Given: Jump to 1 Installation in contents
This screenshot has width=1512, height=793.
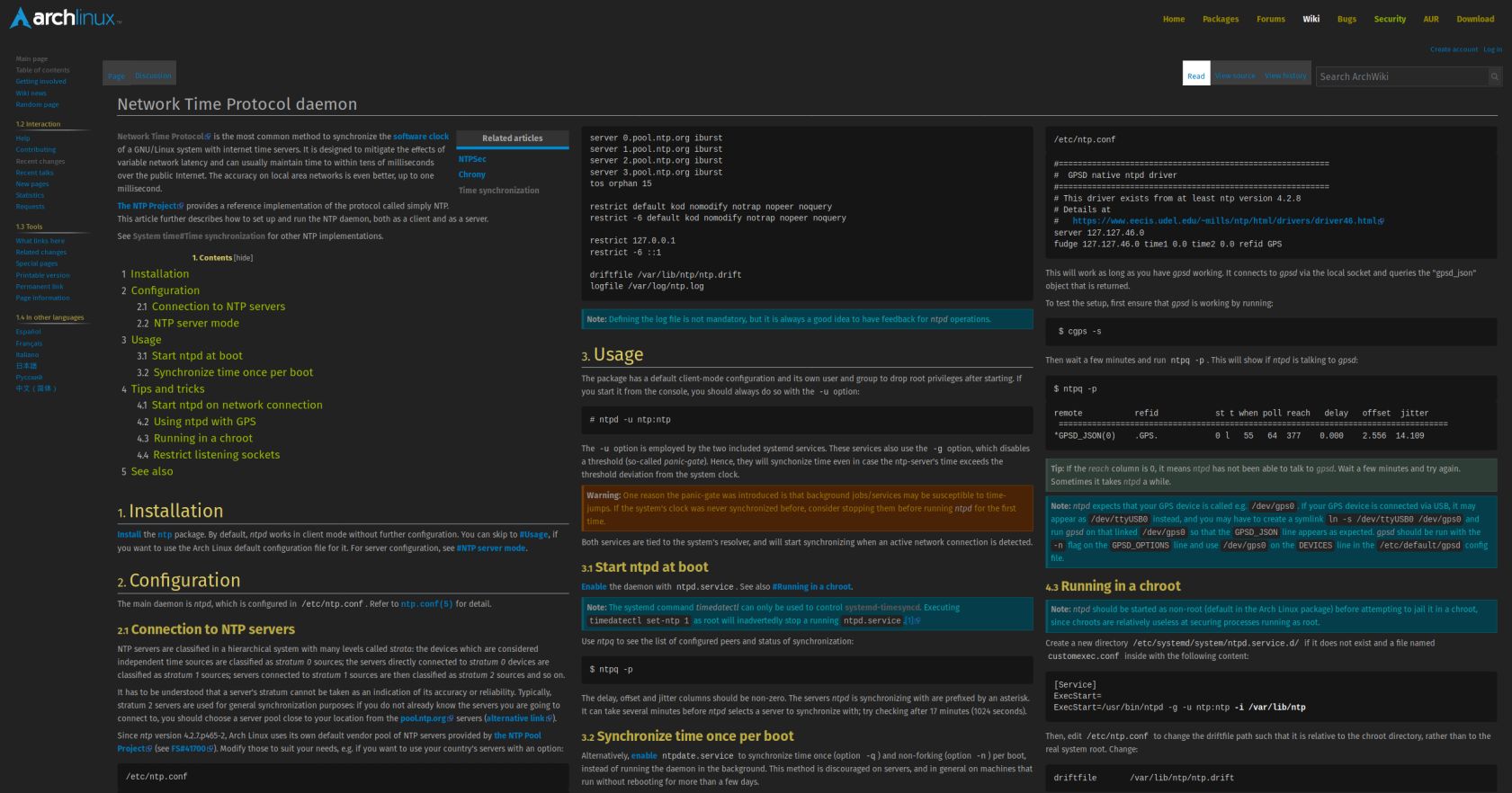Looking at the screenshot, I should coord(155,274).
